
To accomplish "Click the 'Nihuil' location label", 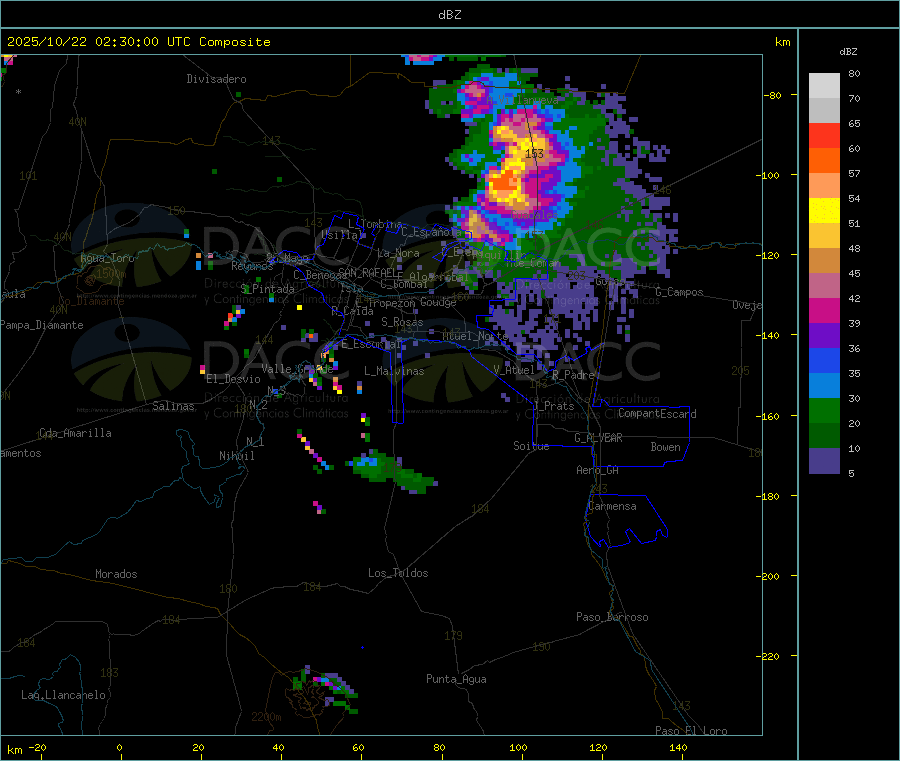I will click(236, 456).
